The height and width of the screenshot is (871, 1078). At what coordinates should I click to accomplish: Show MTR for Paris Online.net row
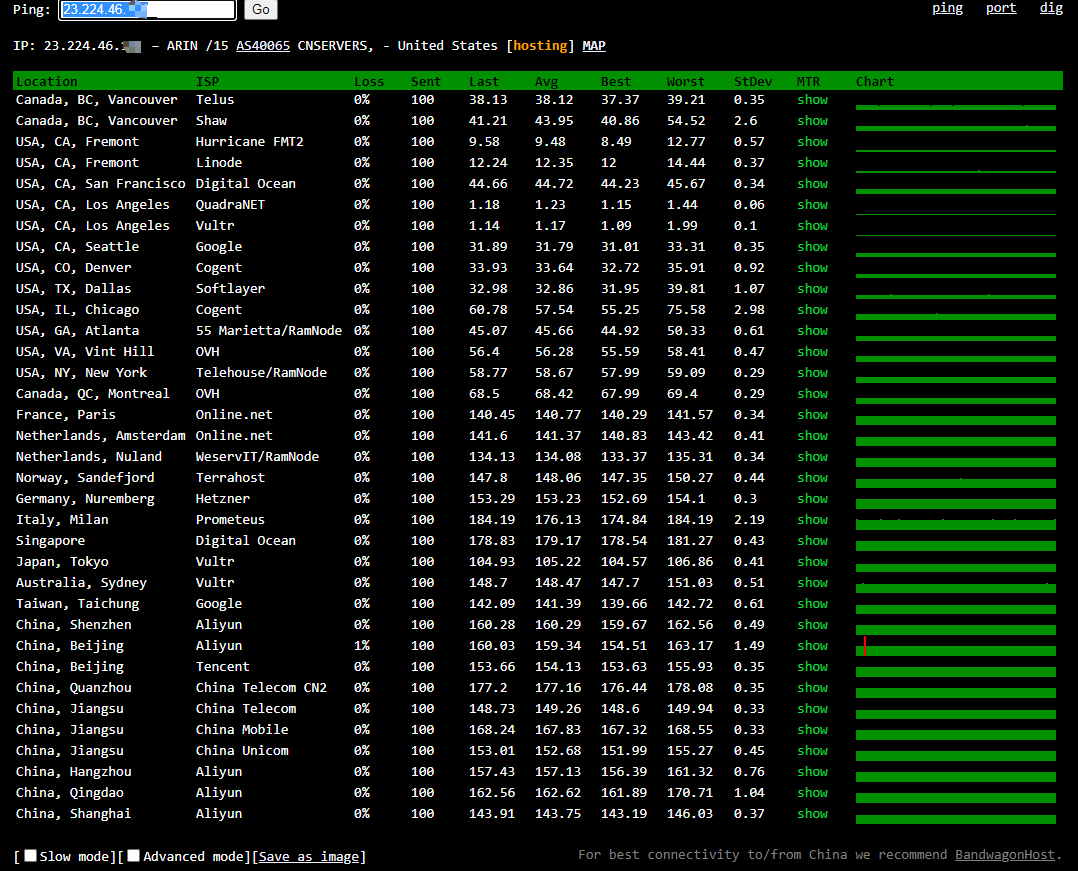click(812, 415)
